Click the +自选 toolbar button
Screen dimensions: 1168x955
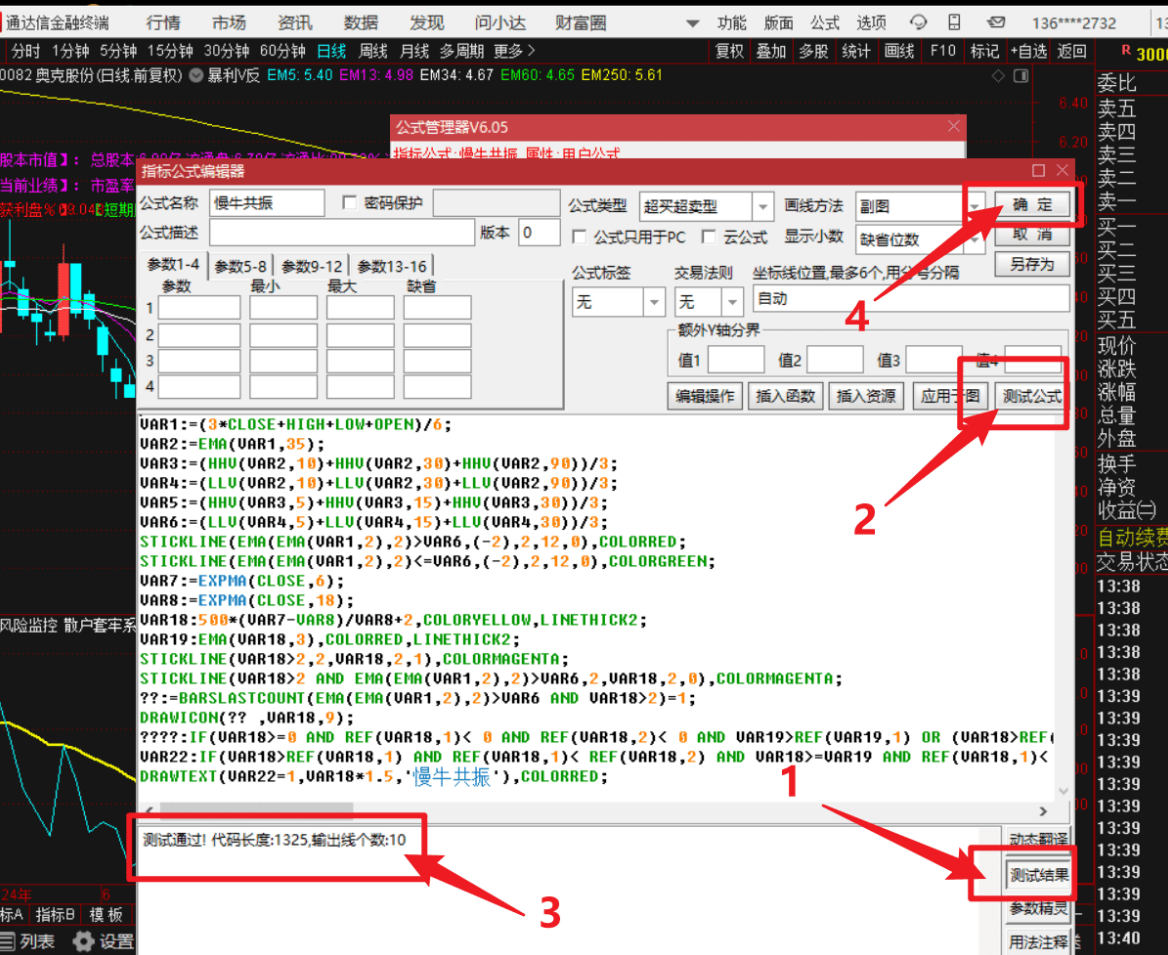click(x=1029, y=51)
